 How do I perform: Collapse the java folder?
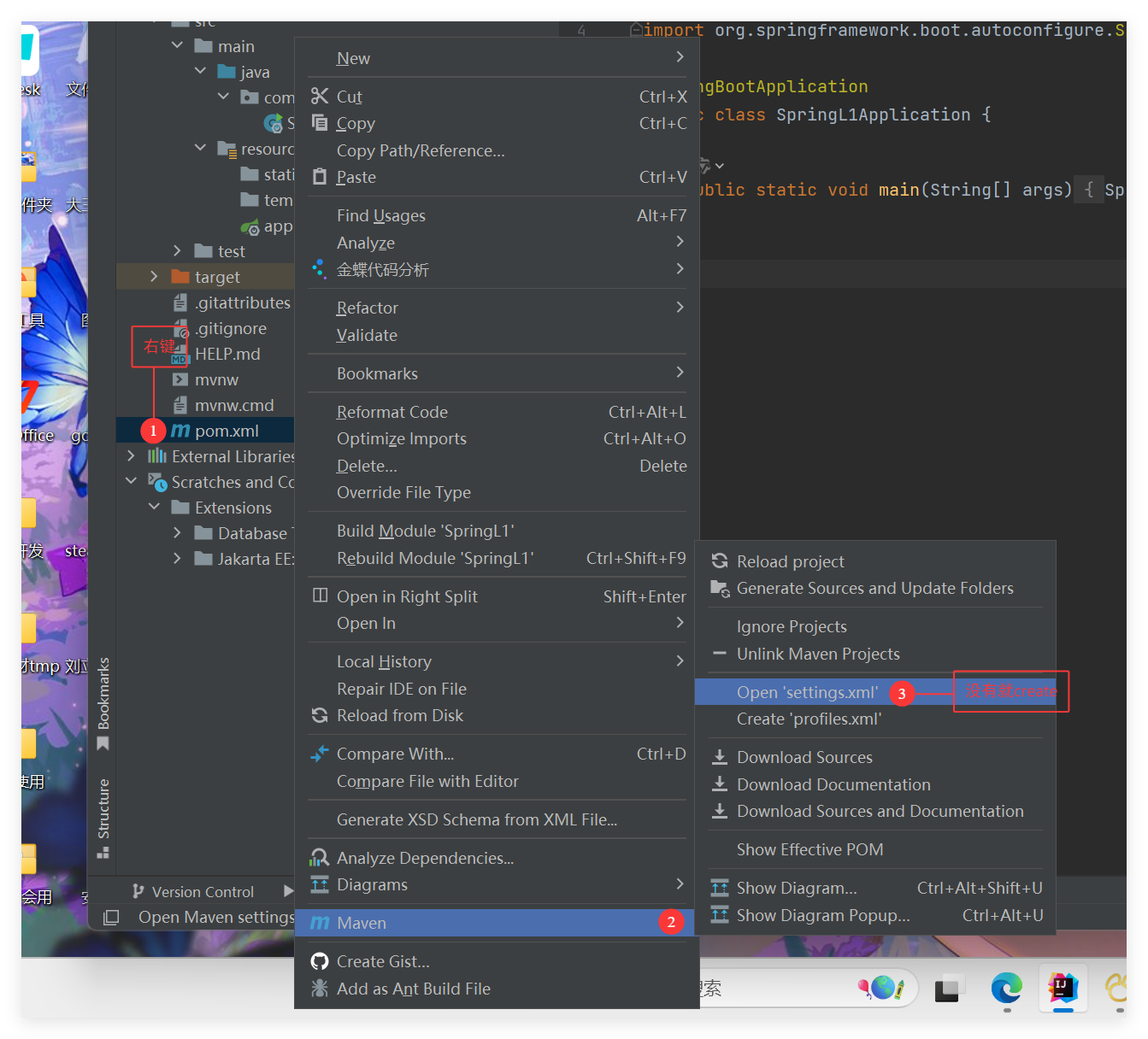(200, 71)
